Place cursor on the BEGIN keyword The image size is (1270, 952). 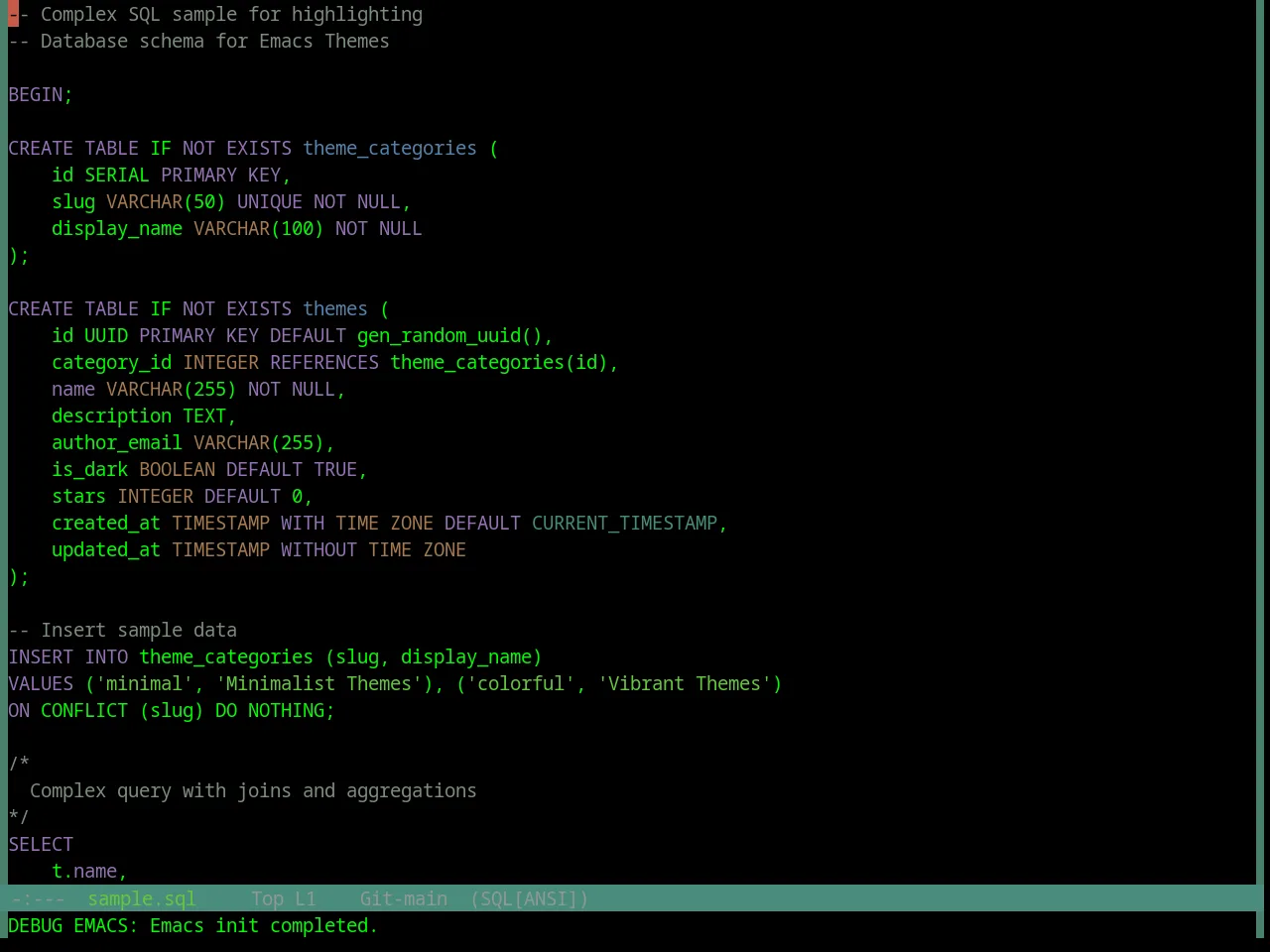pos(36,95)
